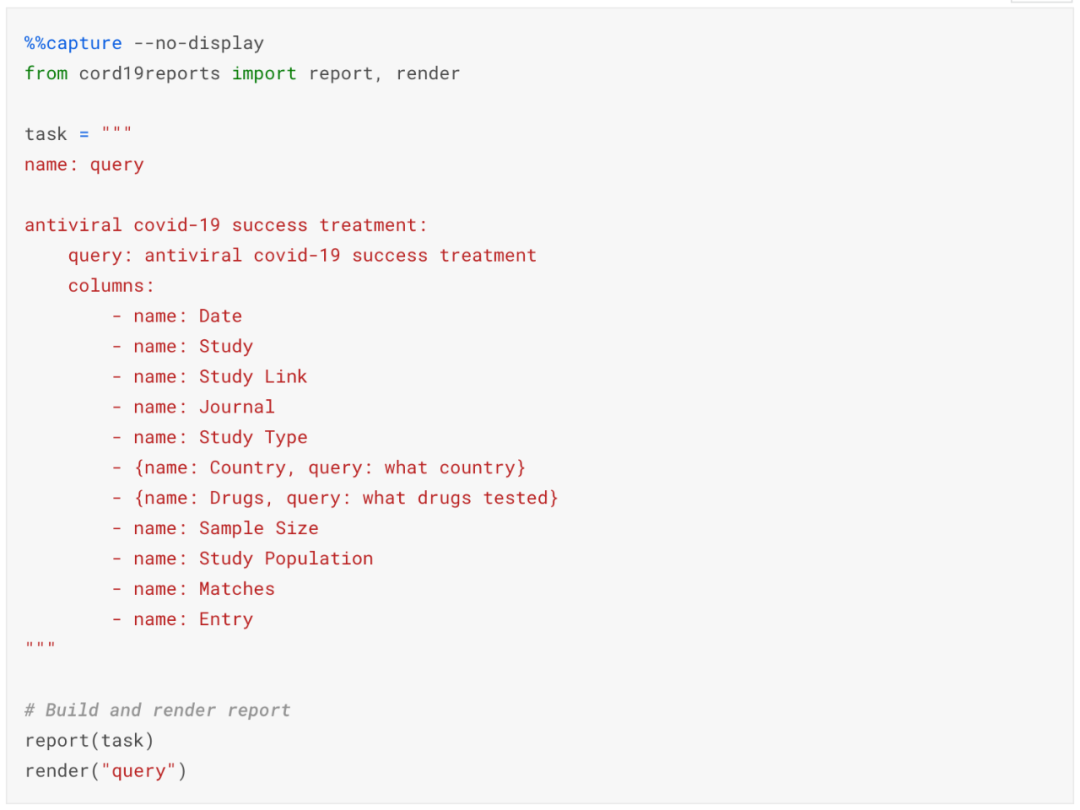Click the 'name: query' line
This screenshot has width=1080, height=810.
click(84, 164)
